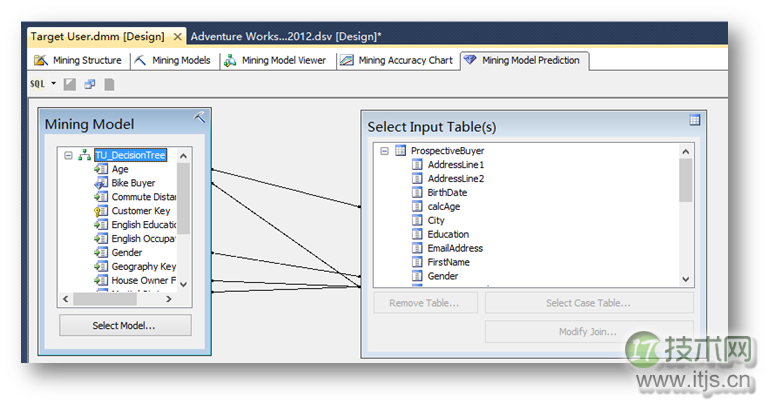Screen dimensions: 770x405
Task: Click the SQL query view icon
Action: (37, 84)
